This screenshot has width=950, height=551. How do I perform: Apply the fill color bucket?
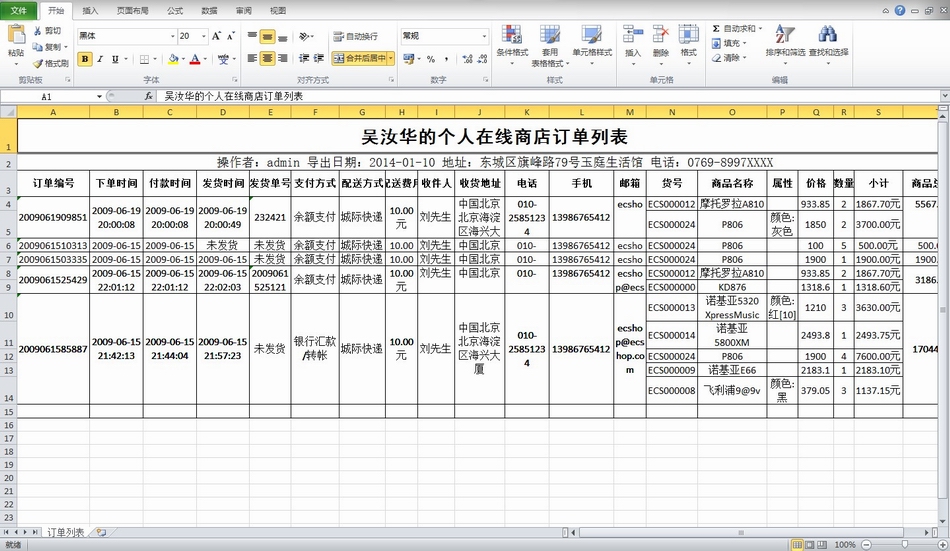173,59
